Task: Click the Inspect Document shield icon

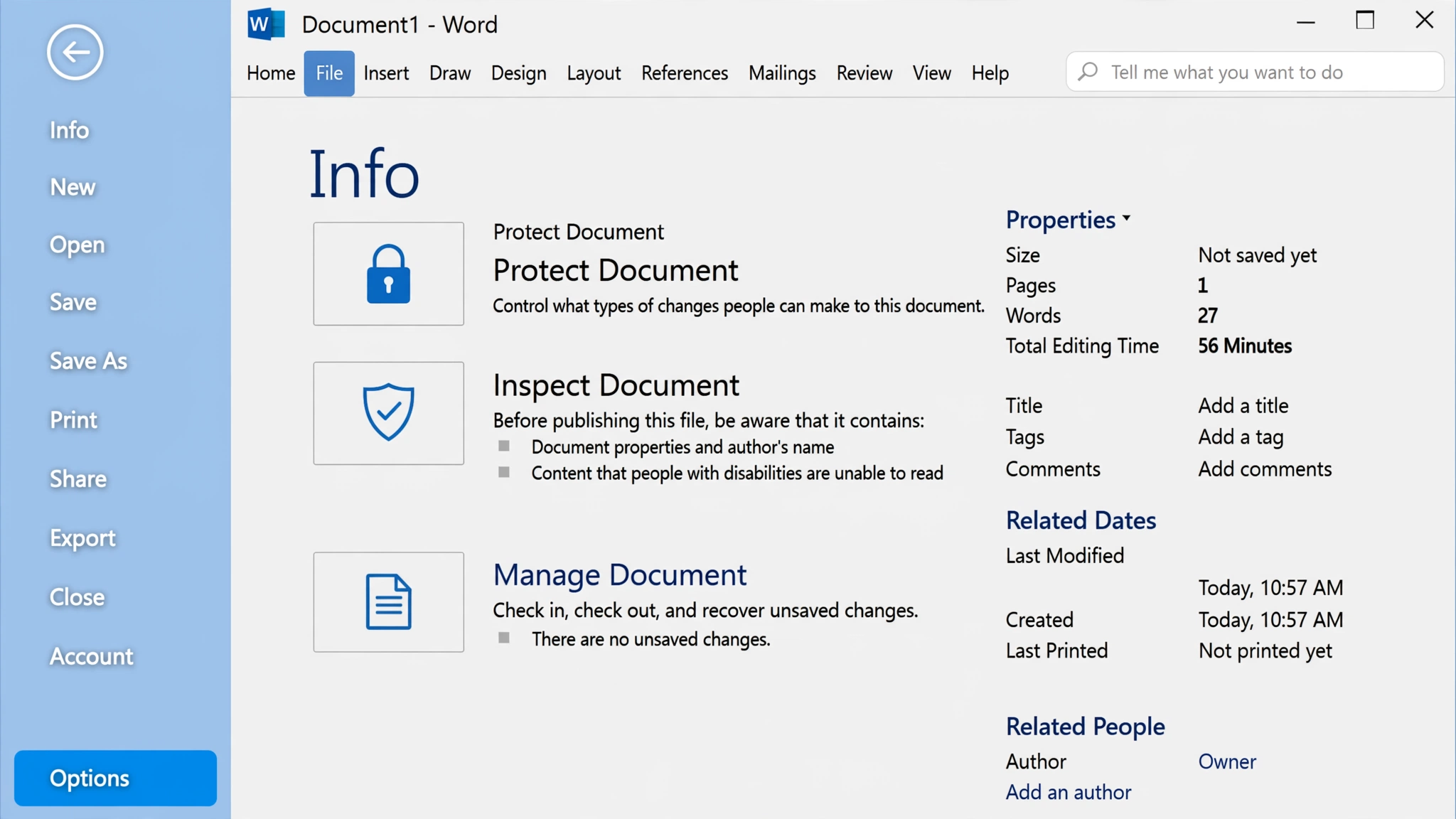Action: pos(388,413)
